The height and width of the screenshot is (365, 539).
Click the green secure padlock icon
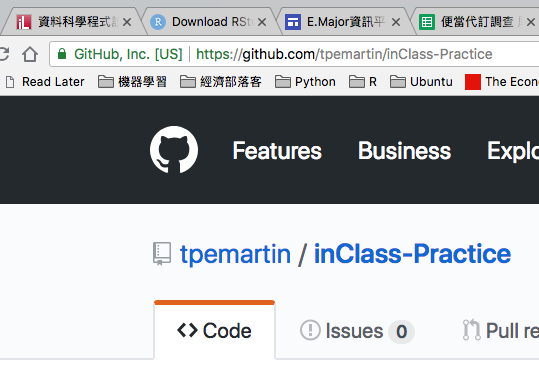62,54
